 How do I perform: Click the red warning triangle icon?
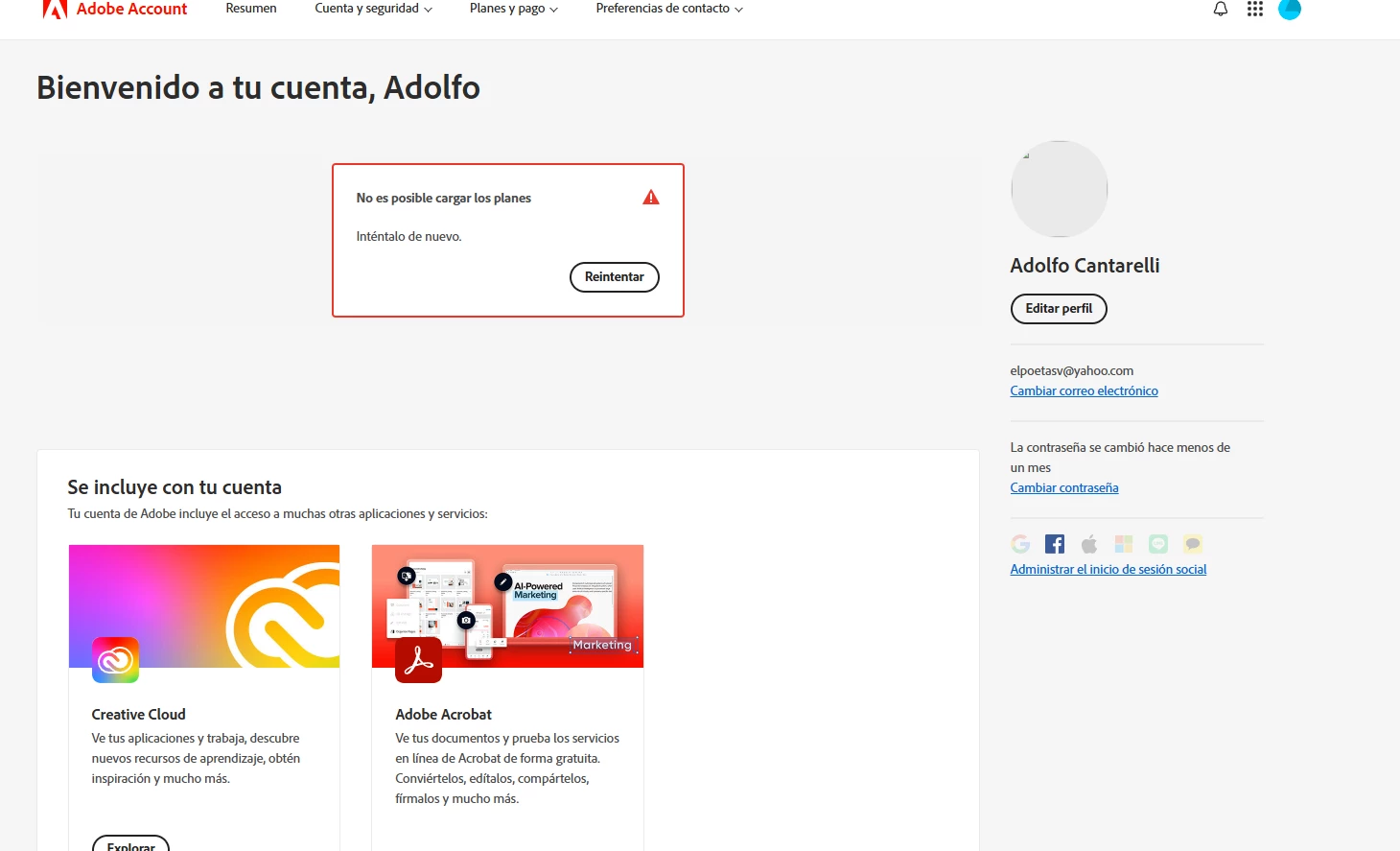click(x=651, y=198)
